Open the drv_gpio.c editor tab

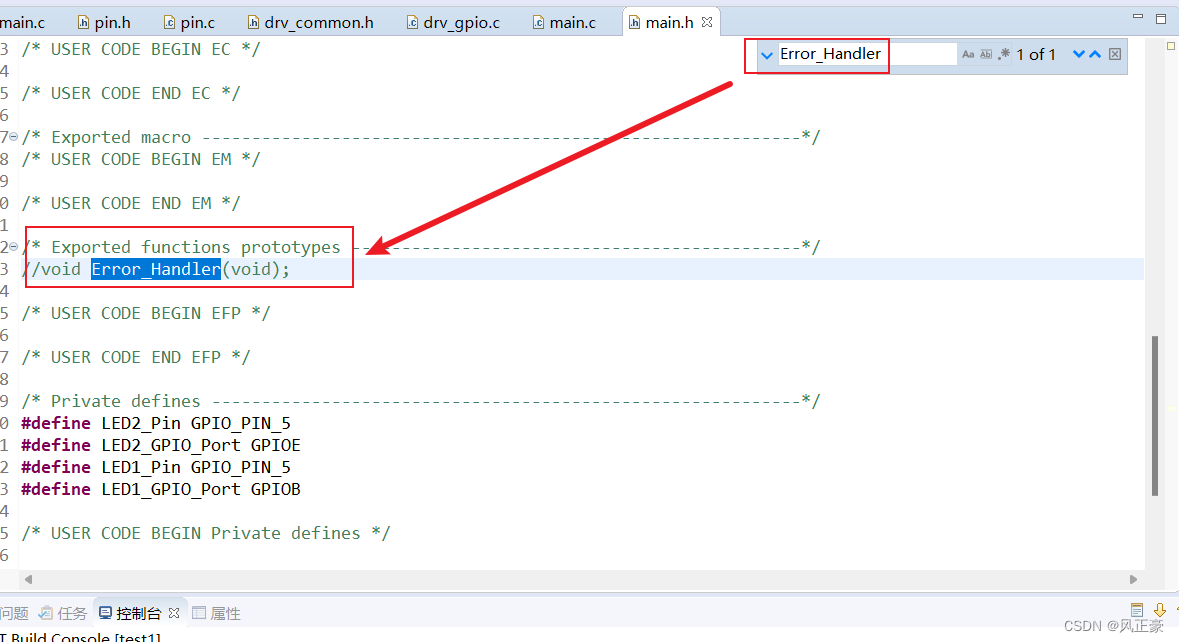pyautogui.click(x=453, y=23)
